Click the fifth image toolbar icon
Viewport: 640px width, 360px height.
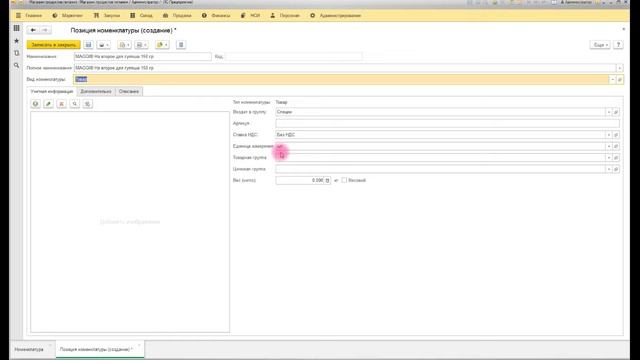click(88, 104)
